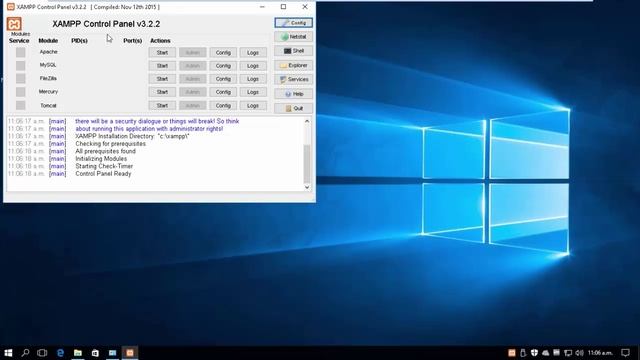Start the Mercury module
Screen dimensions: 640x360
162,92
